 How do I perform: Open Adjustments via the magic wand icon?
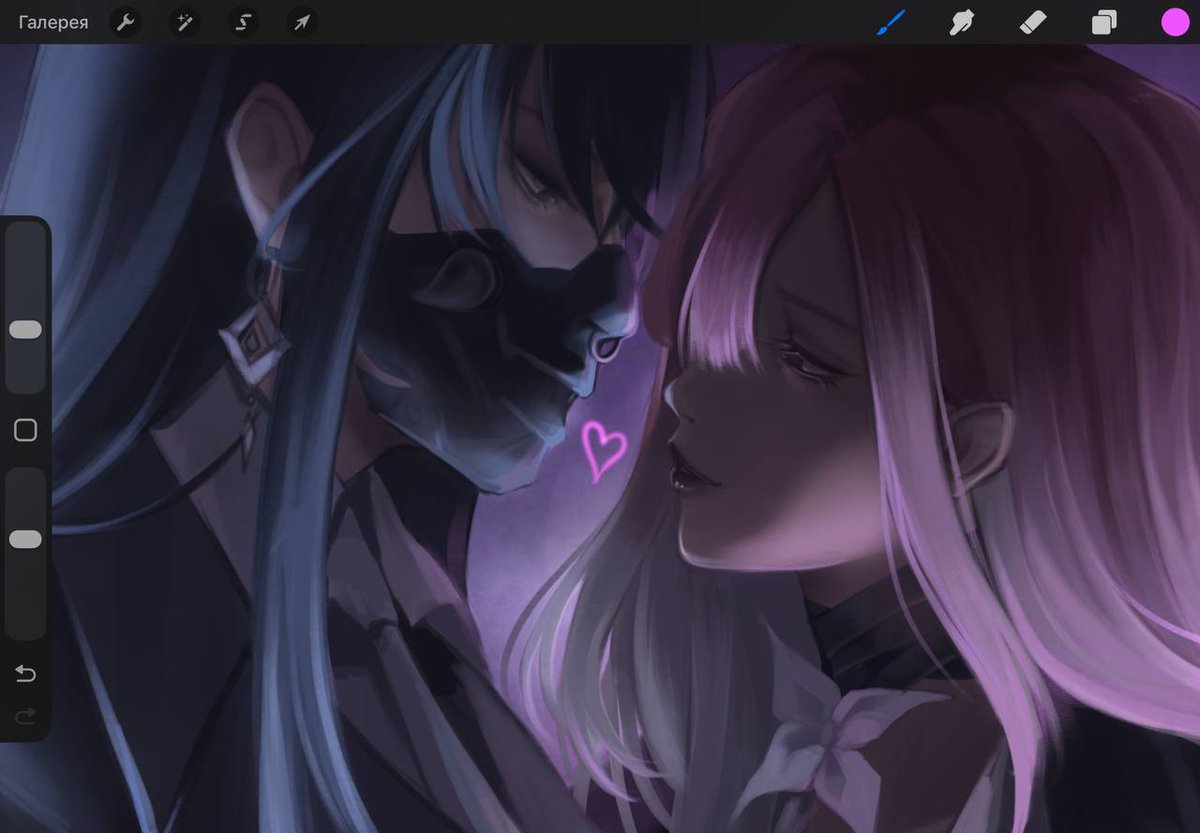click(x=184, y=22)
